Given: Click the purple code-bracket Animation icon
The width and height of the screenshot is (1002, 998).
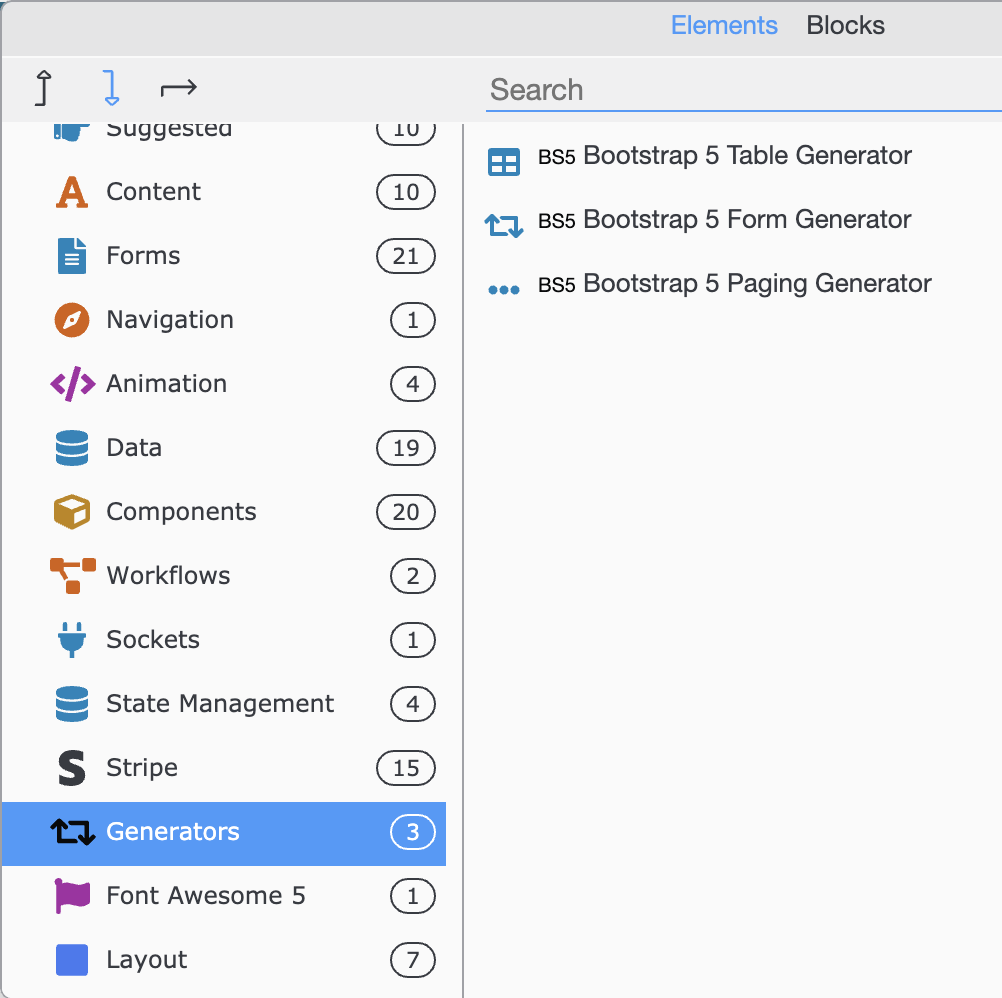Looking at the screenshot, I should tap(73, 384).
